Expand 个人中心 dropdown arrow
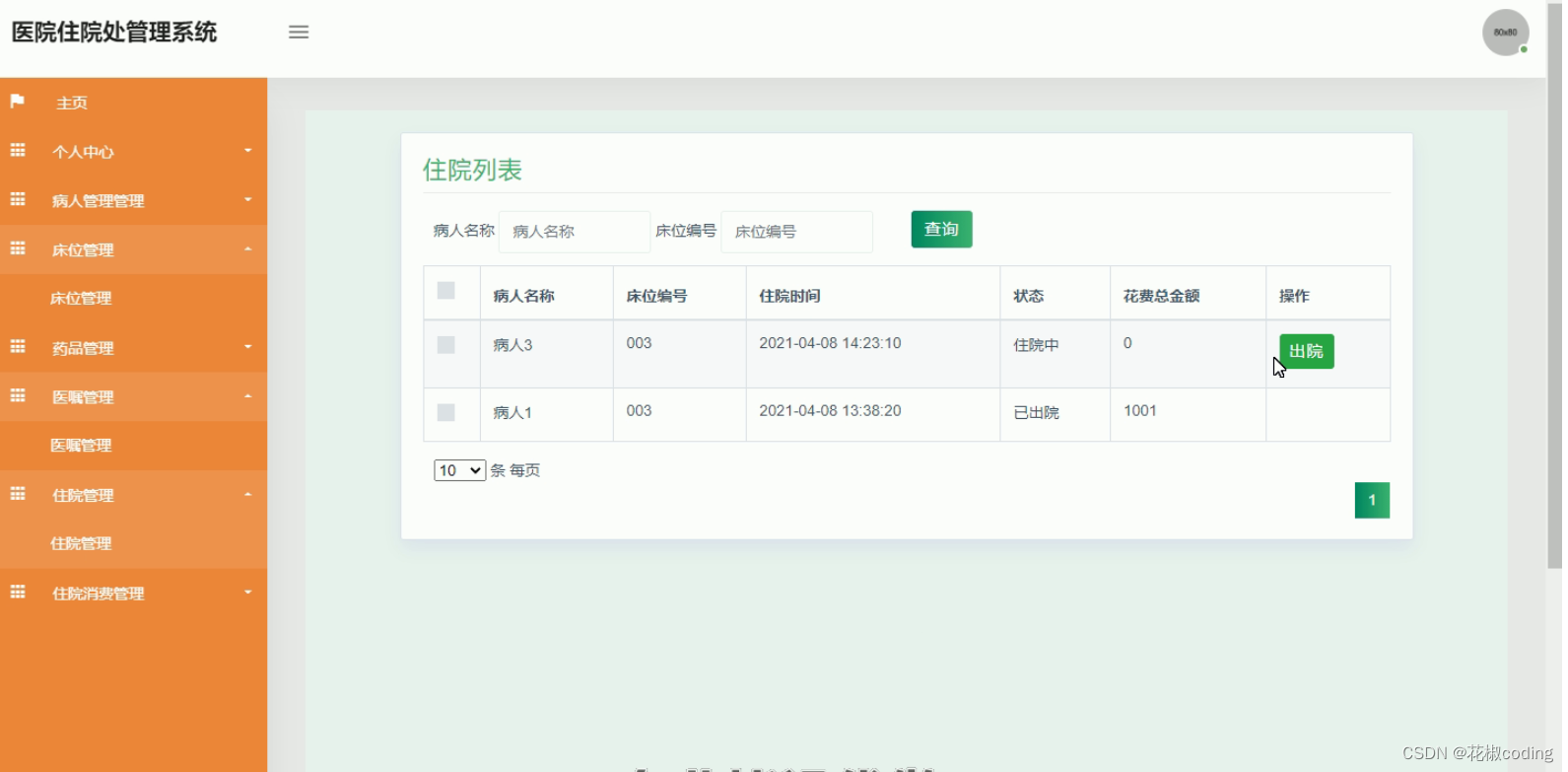This screenshot has width=1568, height=772. coord(248,151)
